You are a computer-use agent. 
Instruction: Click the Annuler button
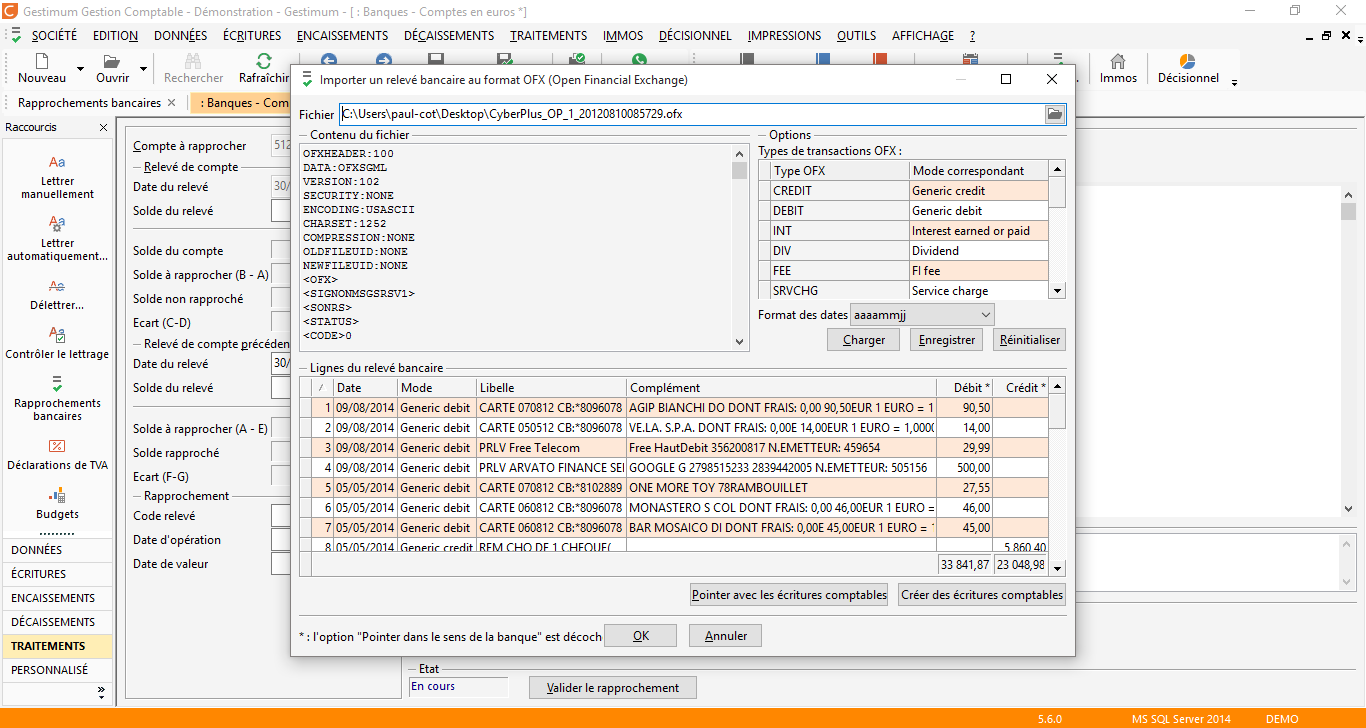click(725, 636)
